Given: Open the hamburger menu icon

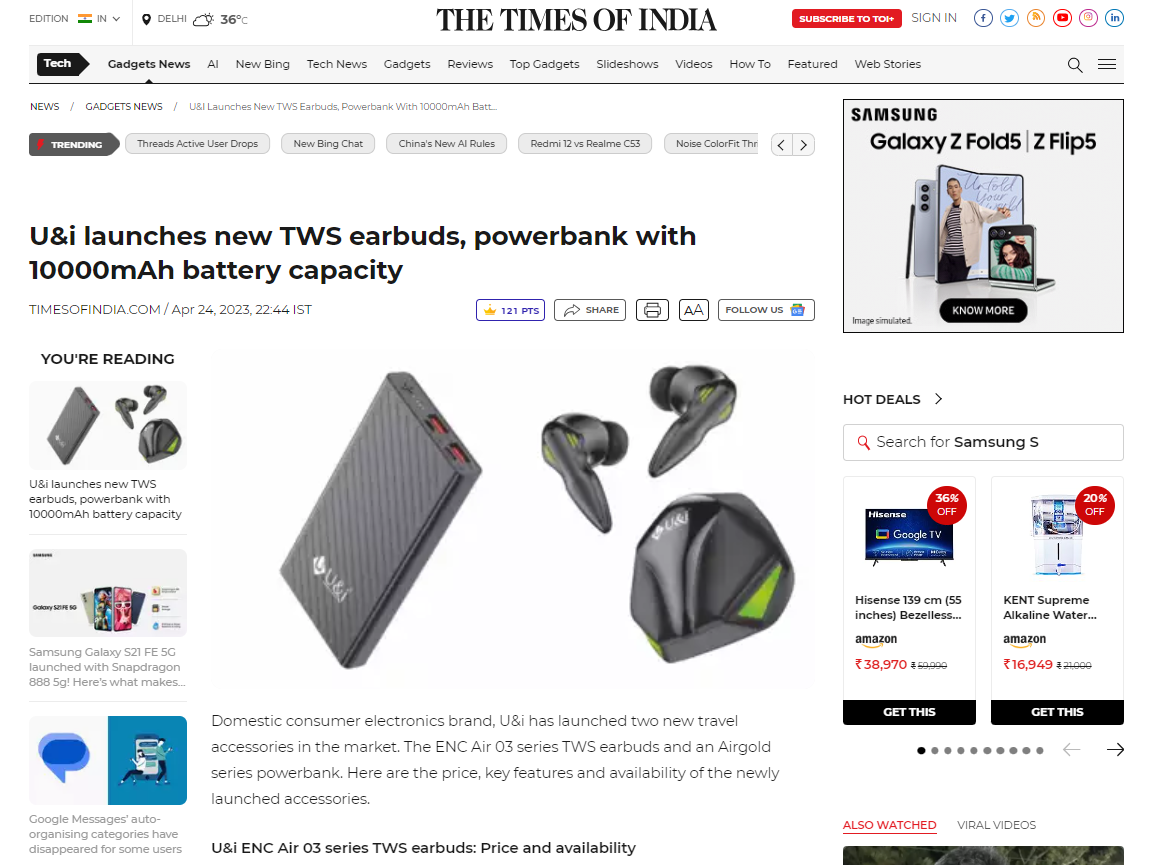Looking at the screenshot, I should coord(1107,65).
